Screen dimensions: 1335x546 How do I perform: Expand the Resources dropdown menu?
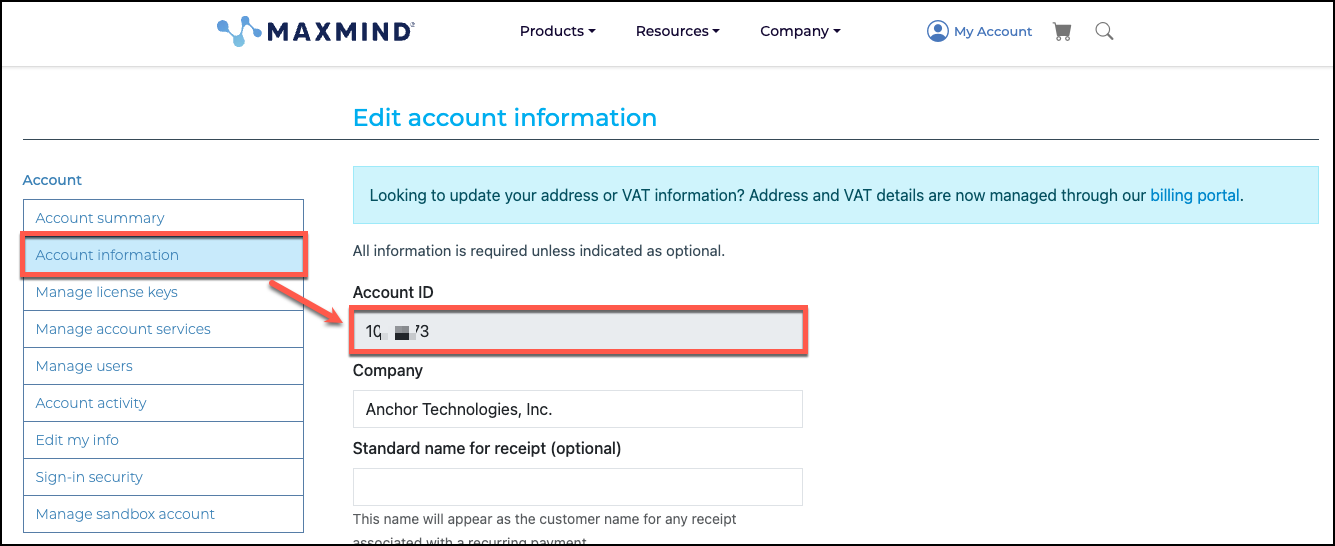click(677, 31)
